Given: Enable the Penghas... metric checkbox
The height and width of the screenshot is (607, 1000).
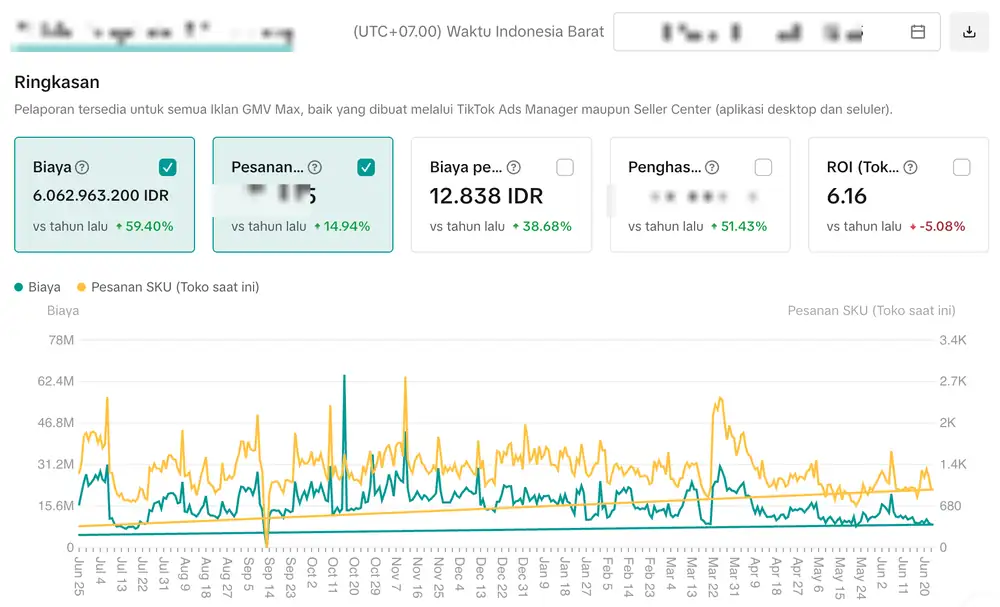Looking at the screenshot, I should (x=763, y=168).
